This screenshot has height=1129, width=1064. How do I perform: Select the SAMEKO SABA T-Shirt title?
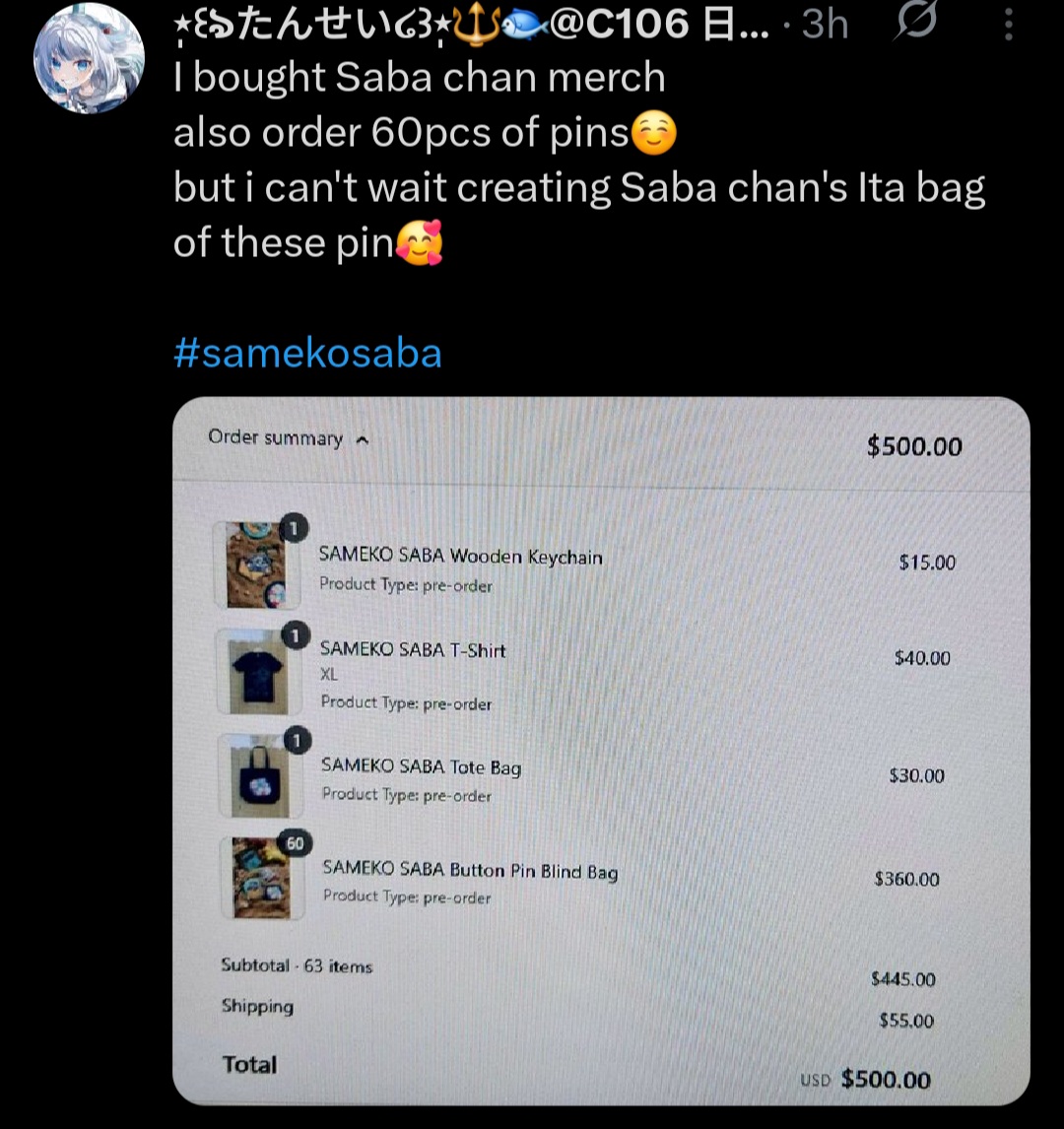413,649
